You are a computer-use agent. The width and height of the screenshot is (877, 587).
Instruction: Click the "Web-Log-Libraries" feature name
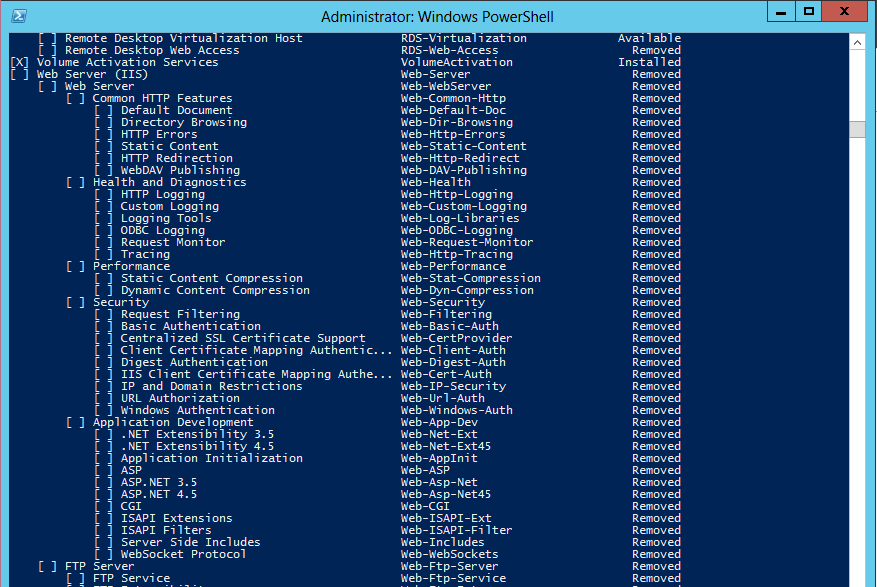click(460, 219)
